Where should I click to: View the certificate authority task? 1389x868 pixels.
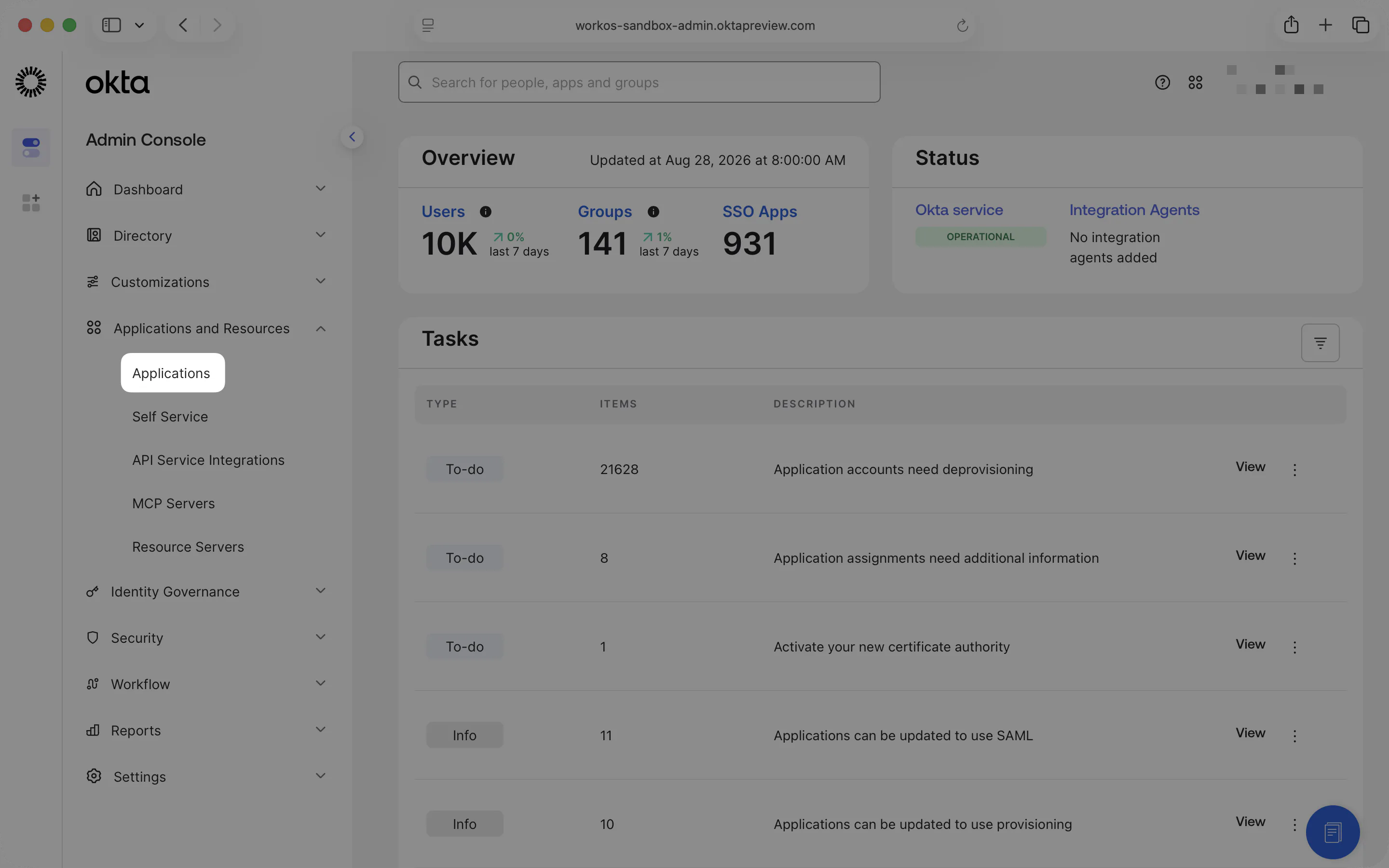[1250, 644]
